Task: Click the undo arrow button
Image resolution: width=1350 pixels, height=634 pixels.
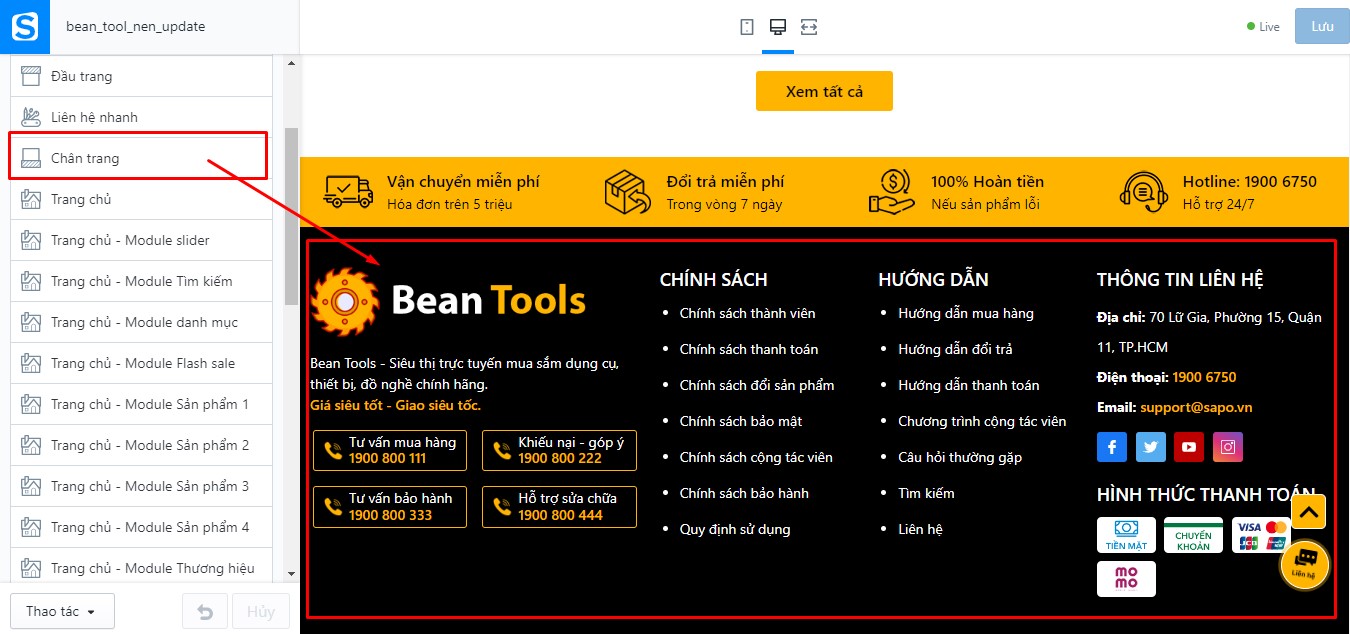Action: click(205, 611)
